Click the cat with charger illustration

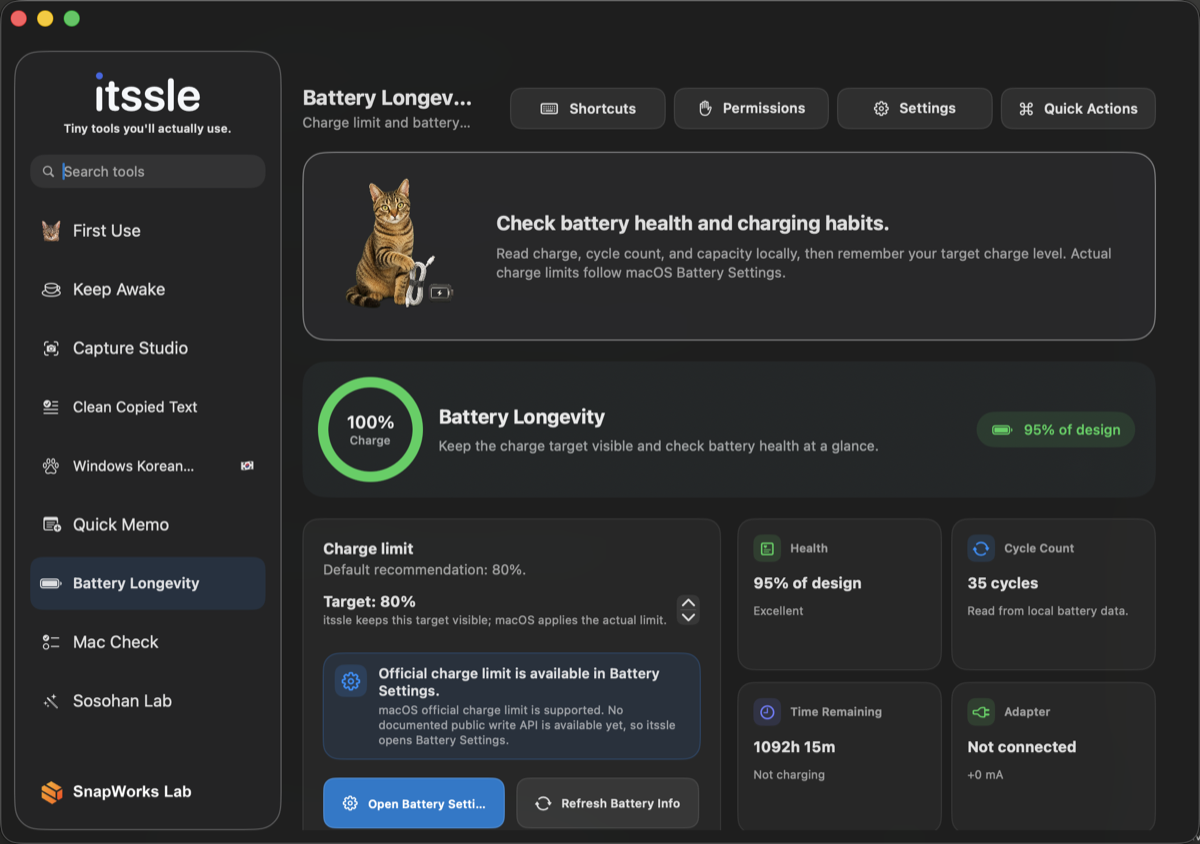click(397, 243)
